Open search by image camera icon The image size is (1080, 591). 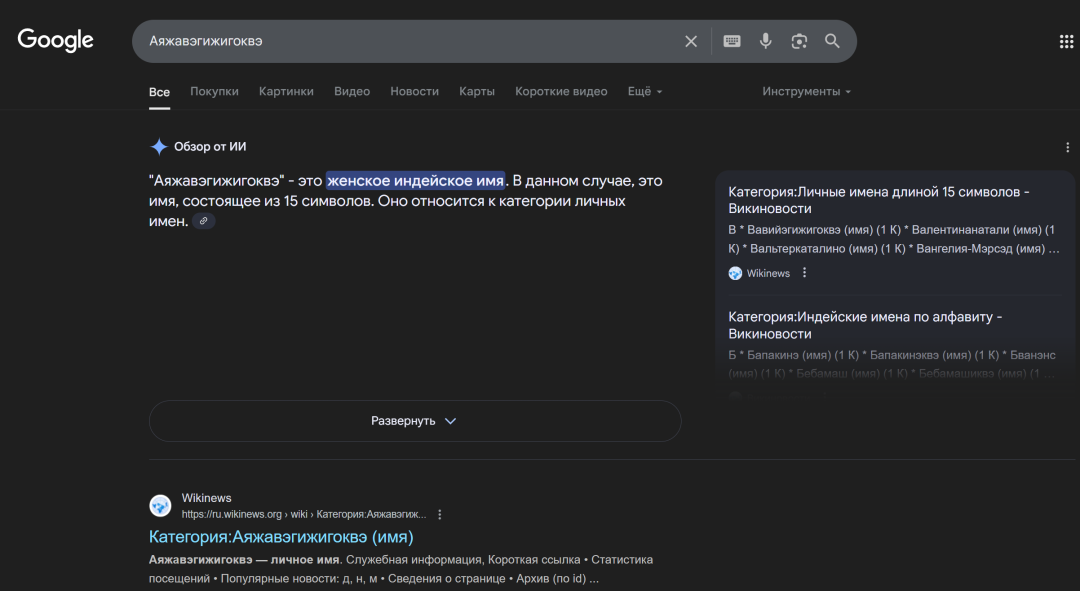pyautogui.click(x=799, y=41)
